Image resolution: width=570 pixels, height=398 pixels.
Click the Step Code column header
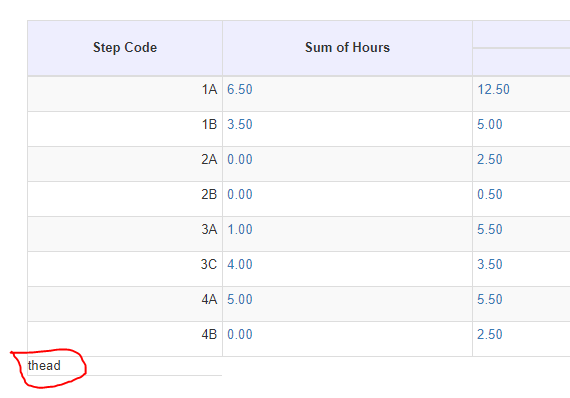tap(125, 48)
